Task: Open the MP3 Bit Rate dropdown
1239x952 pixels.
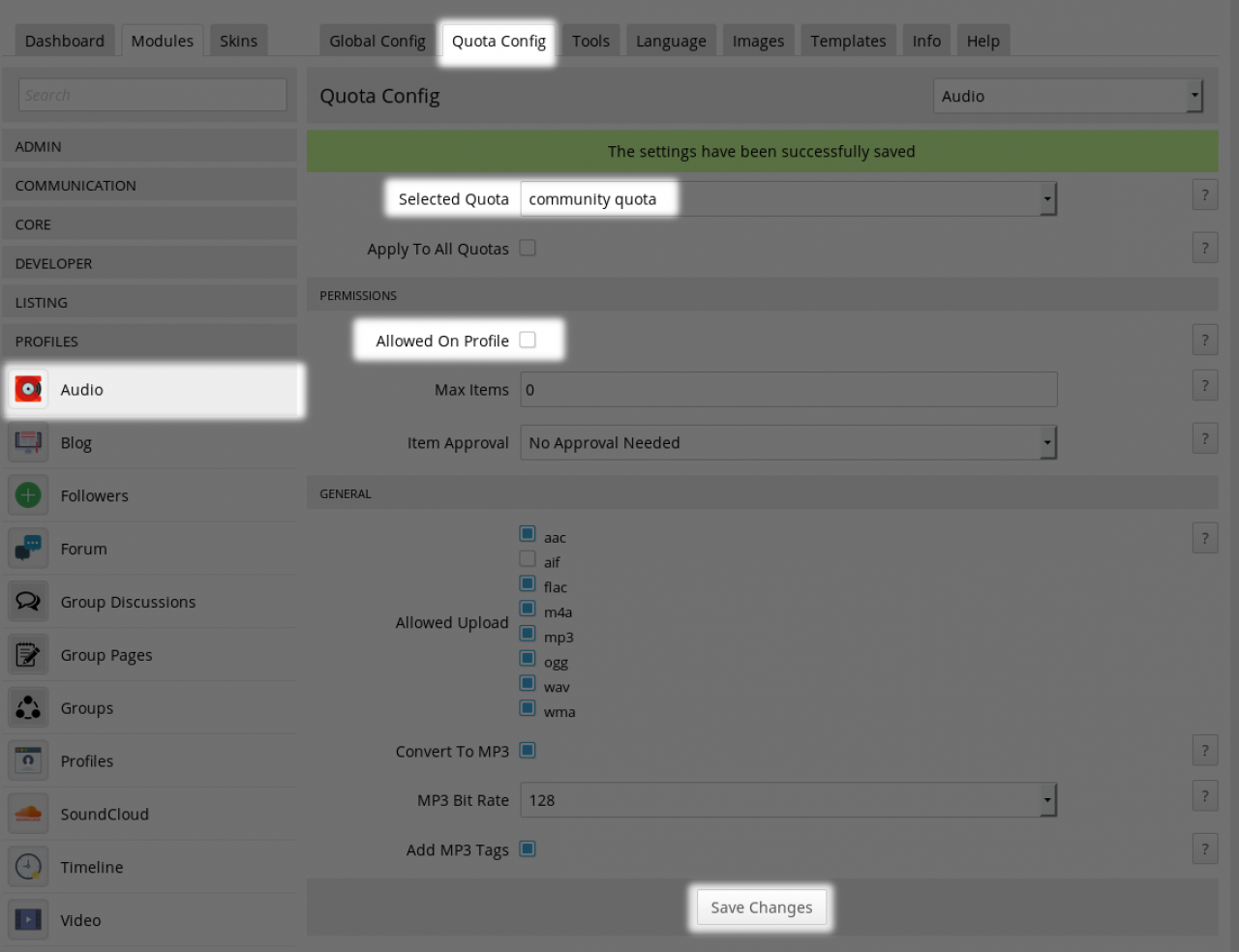Action: 788,800
